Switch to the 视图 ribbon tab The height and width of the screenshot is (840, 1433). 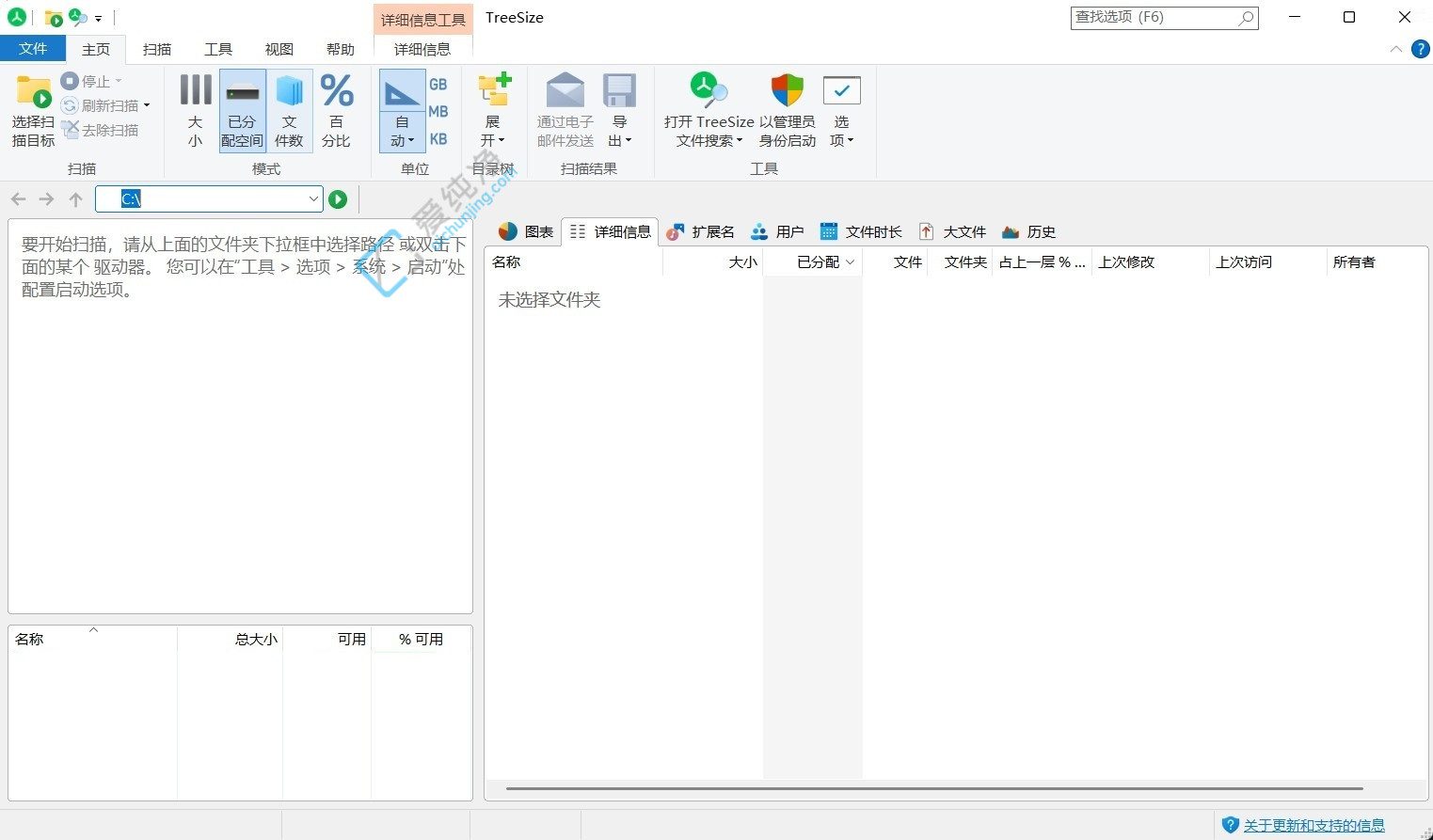coord(279,49)
